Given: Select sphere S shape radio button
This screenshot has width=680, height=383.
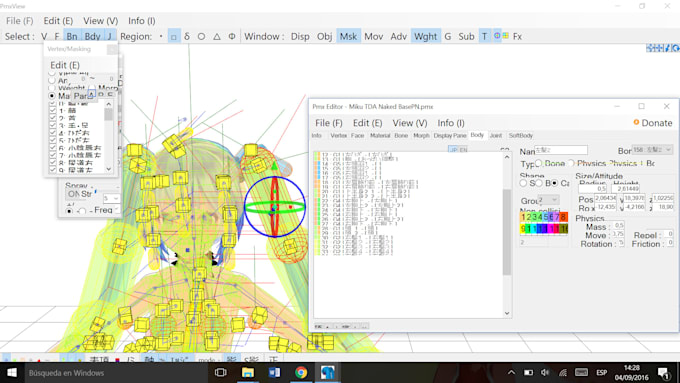Looking at the screenshot, I should [523, 183].
